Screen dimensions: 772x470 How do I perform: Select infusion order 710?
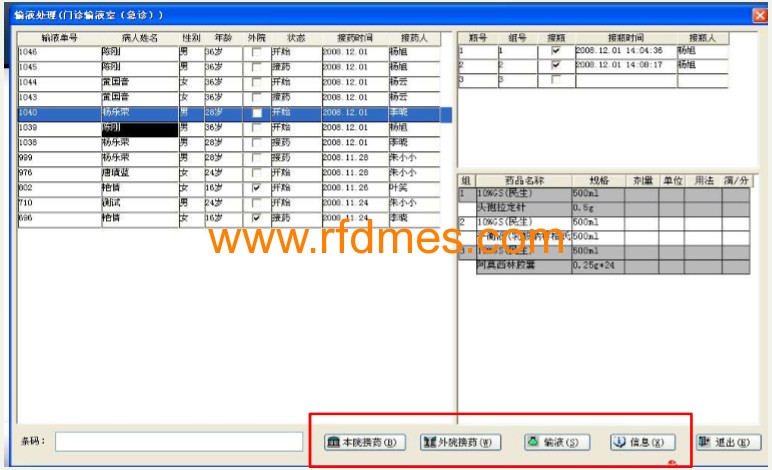pyautogui.click(x=229, y=203)
